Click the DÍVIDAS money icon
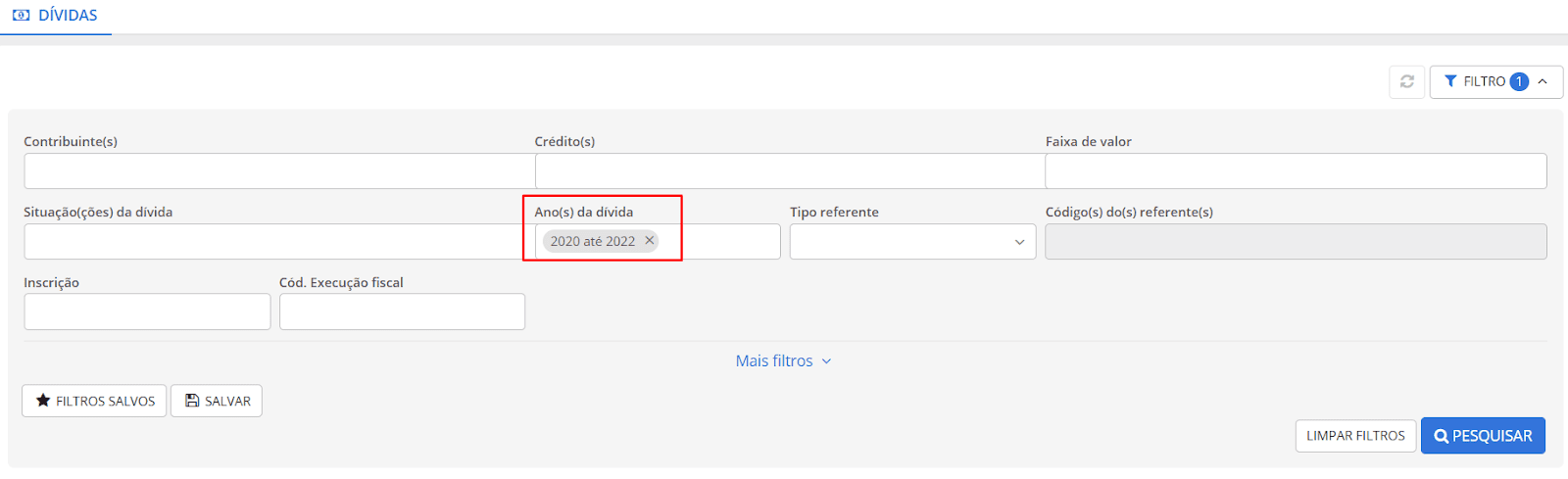 [x=22, y=16]
